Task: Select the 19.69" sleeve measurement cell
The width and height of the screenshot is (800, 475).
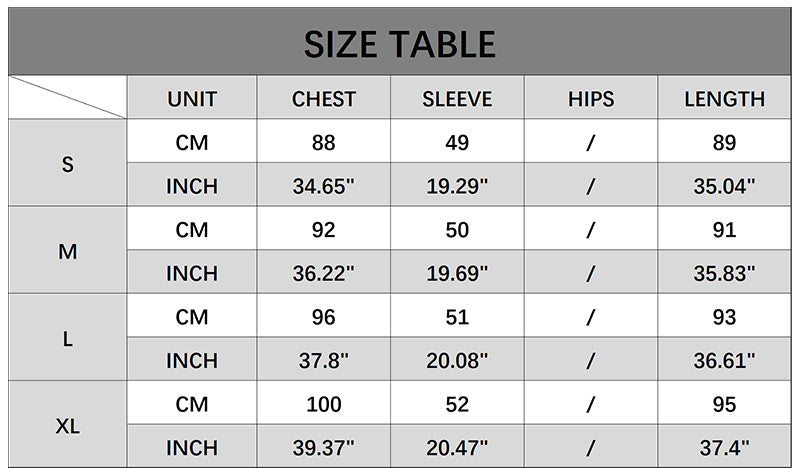Action: [x=457, y=273]
